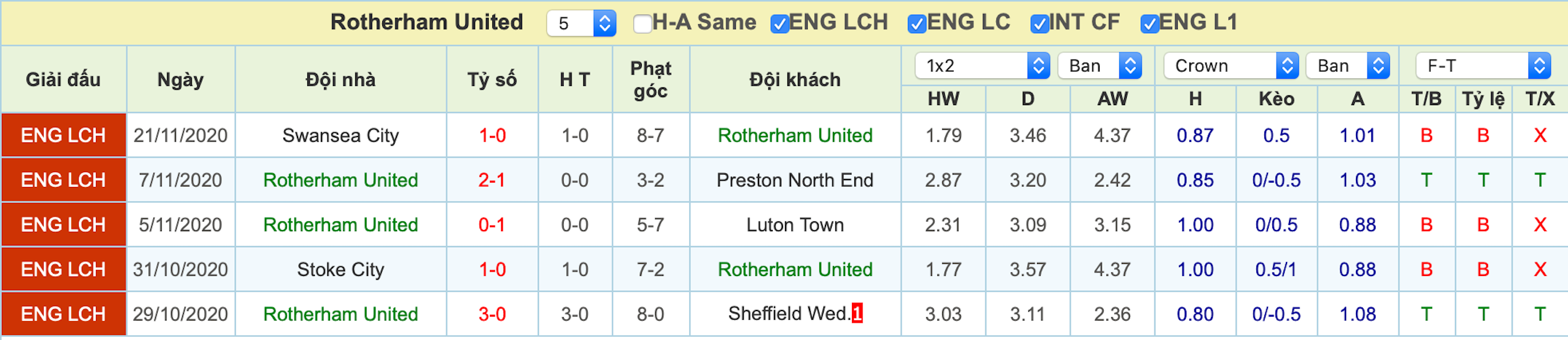Screen dimensions: 1568x340
Task: Click the Tỷ số column header
Action: [492, 79]
